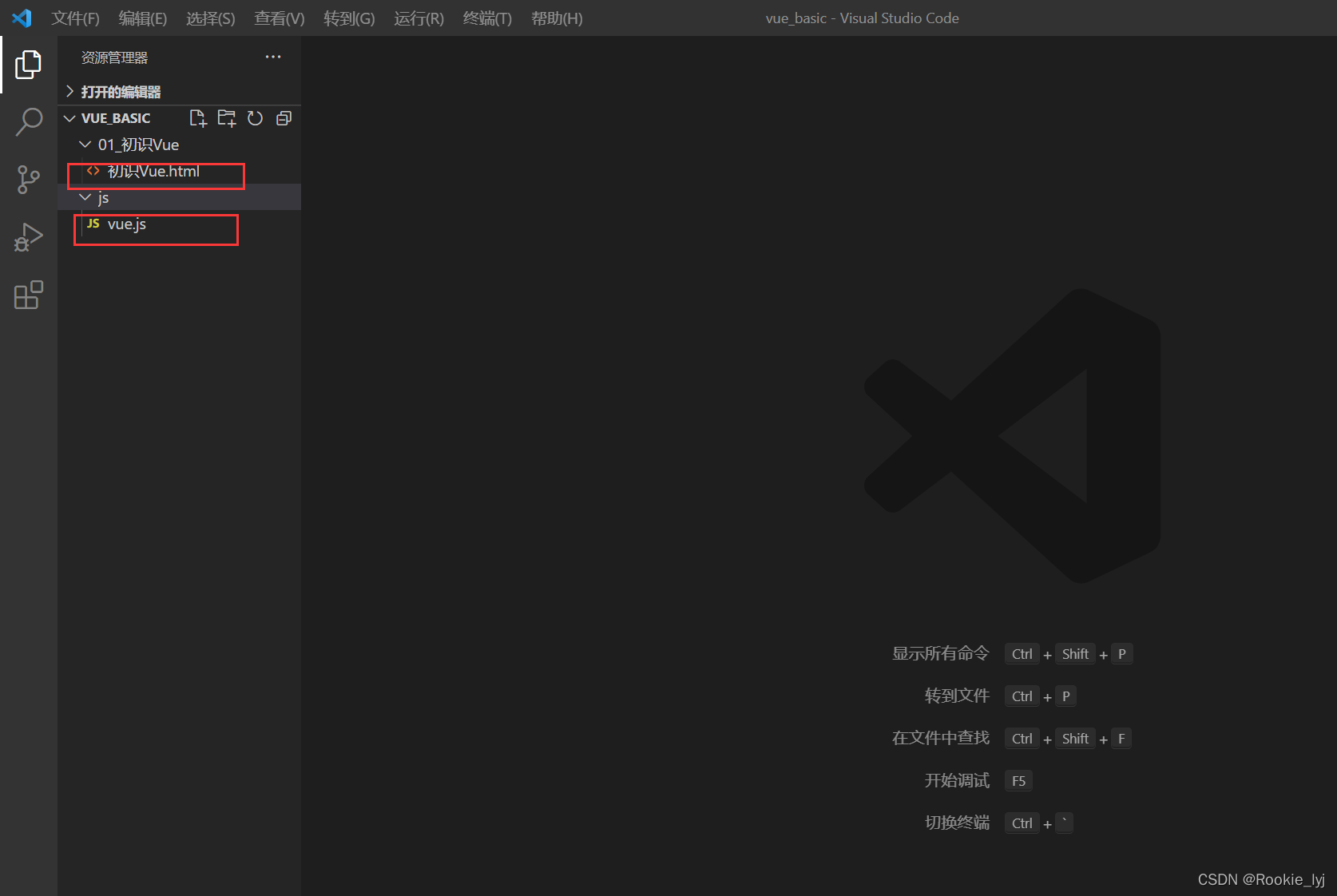Click the VS Code logo in title bar
This screenshot has width=1337, height=896.
coord(21,18)
